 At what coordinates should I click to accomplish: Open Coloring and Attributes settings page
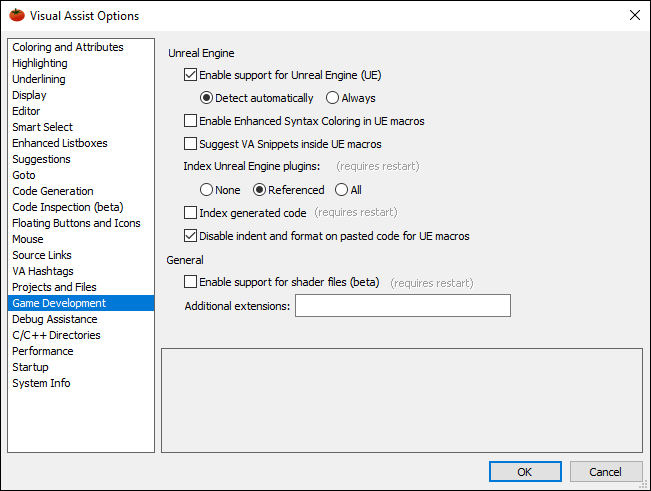point(68,47)
